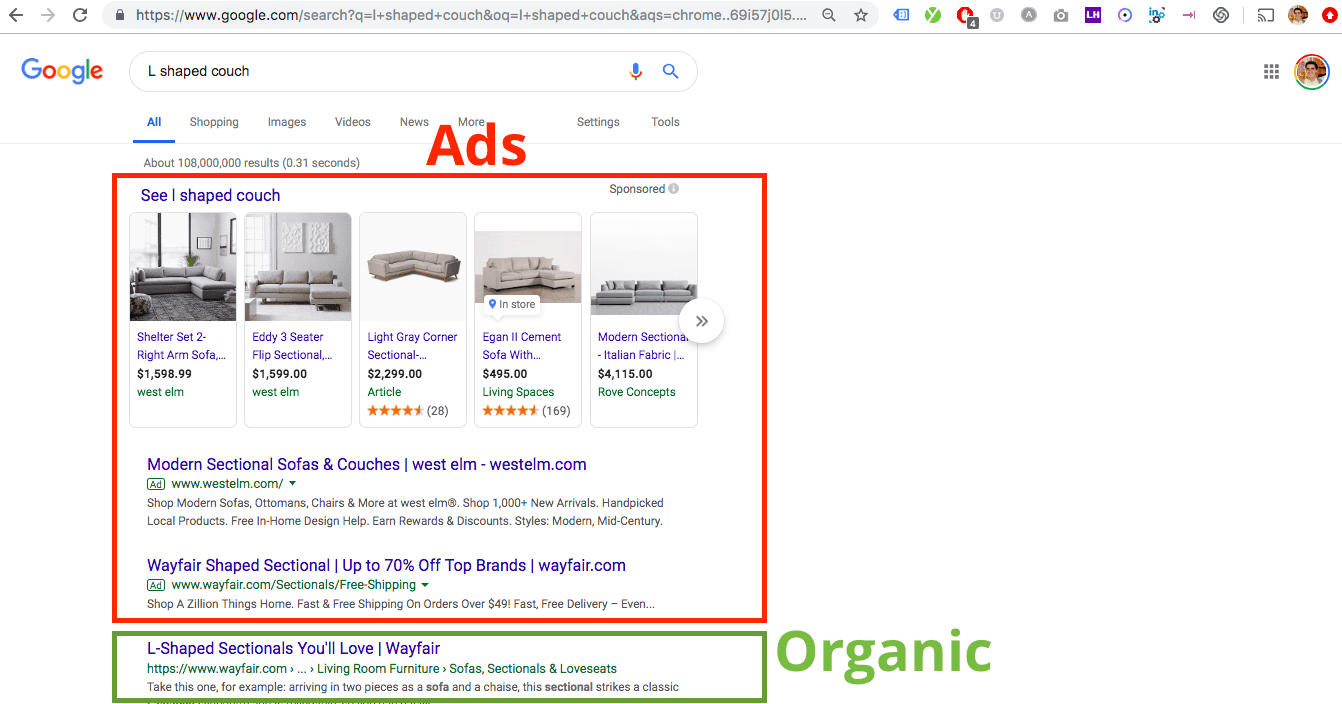1342x704 pixels.
Task: Click the Shelter Set 2- Right Arm Sofa title
Action: pos(181,346)
